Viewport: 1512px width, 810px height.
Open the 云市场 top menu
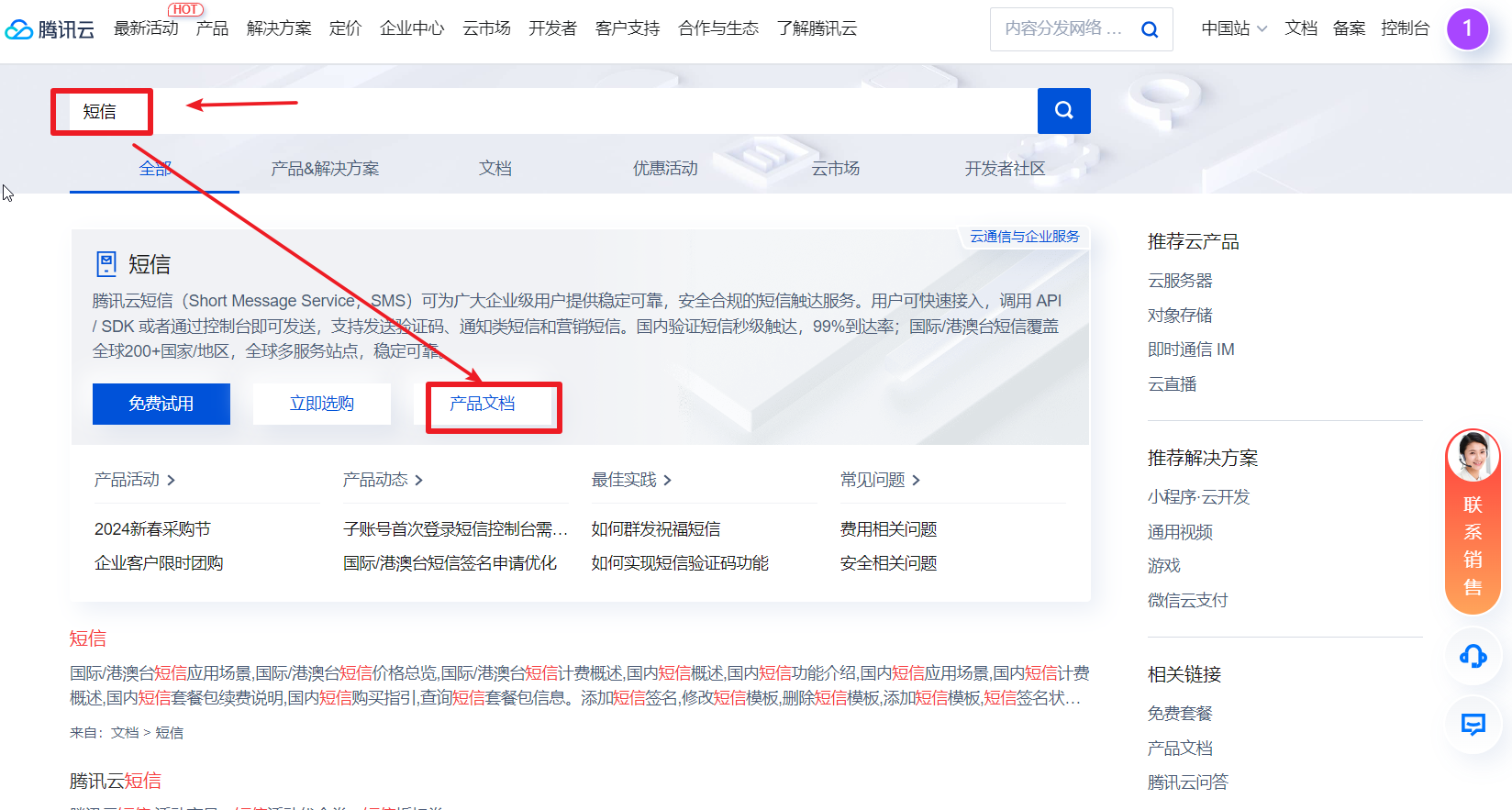(x=486, y=28)
